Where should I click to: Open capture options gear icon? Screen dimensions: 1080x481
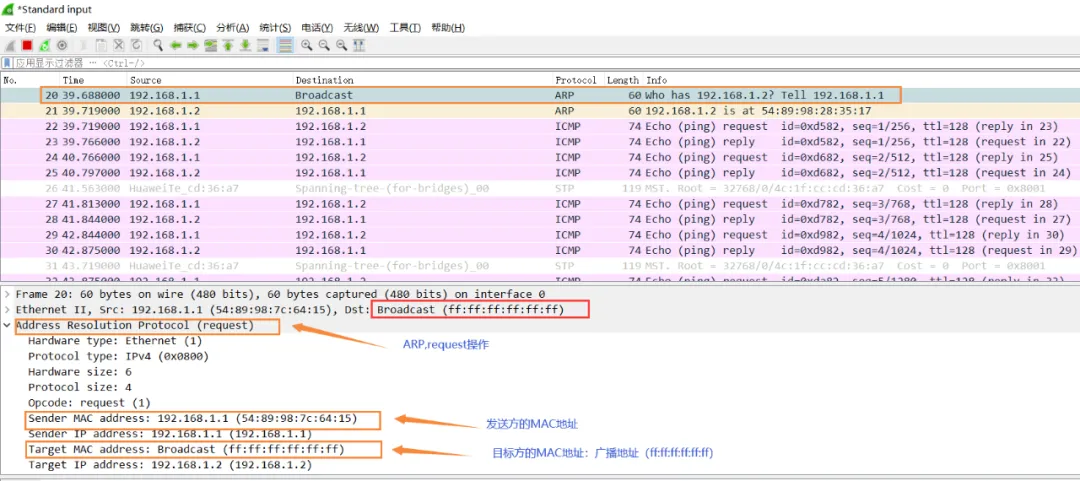click(x=62, y=45)
